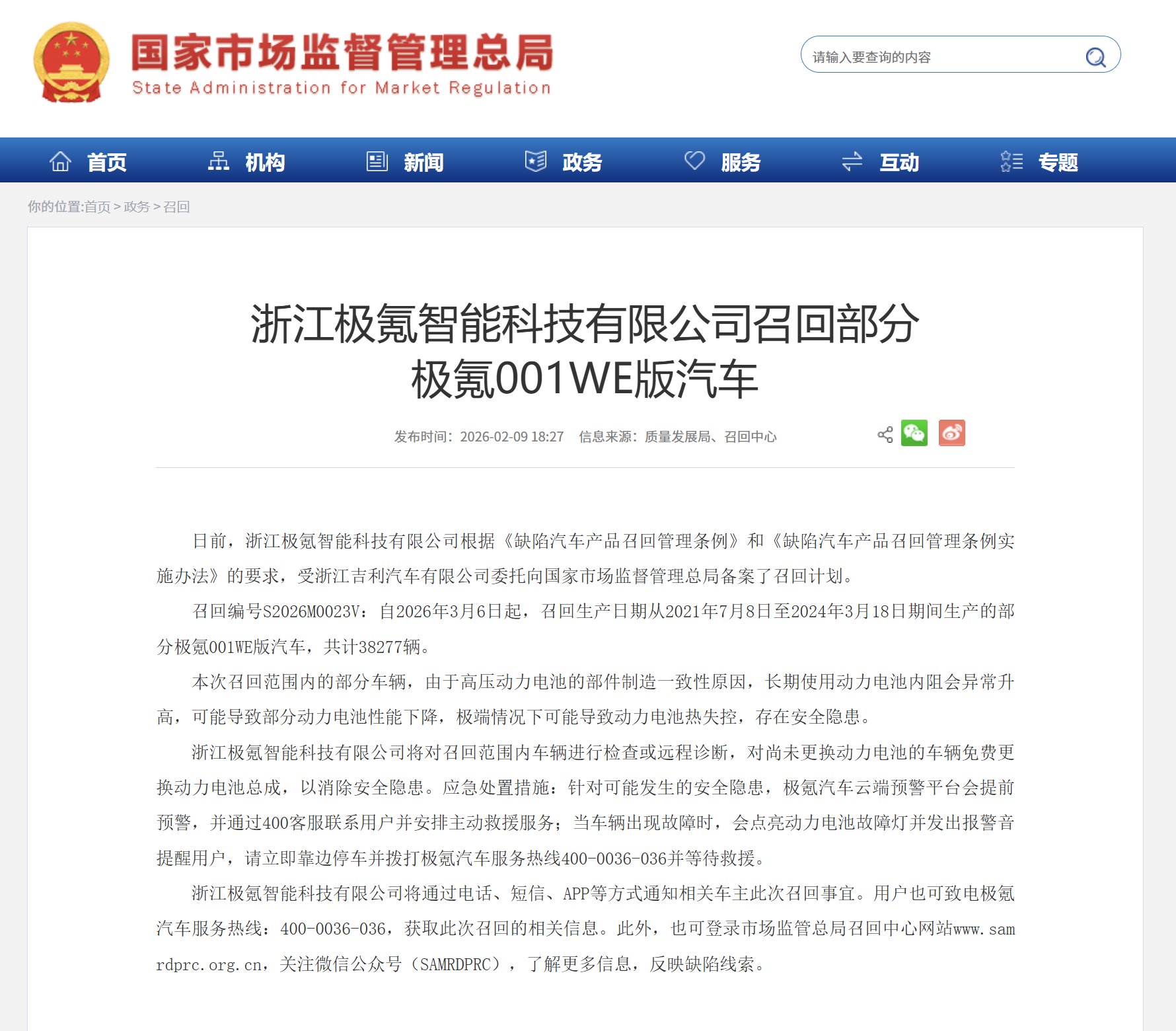Click the newspaper icon beside 新闻
The height and width of the screenshot is (1031, 1176).
377,161
